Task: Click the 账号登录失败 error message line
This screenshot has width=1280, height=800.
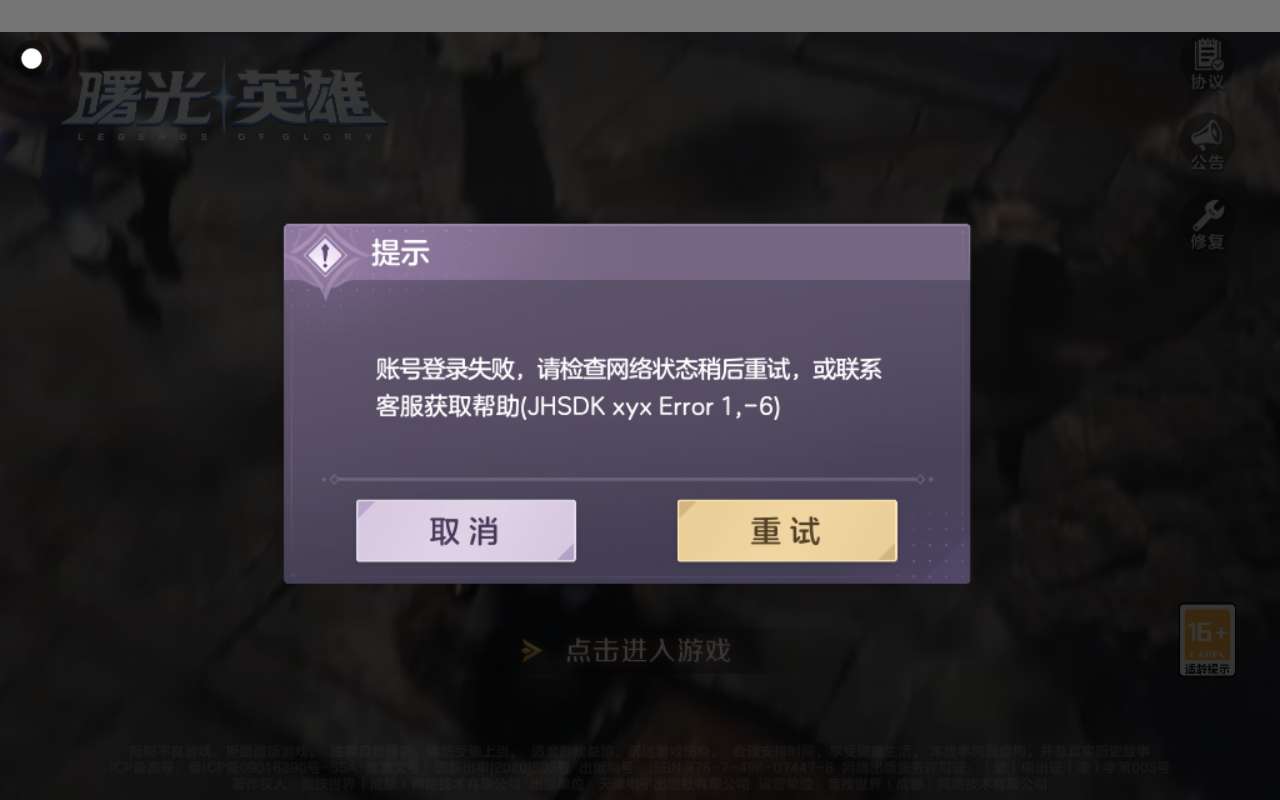Action: pos(629,370)
